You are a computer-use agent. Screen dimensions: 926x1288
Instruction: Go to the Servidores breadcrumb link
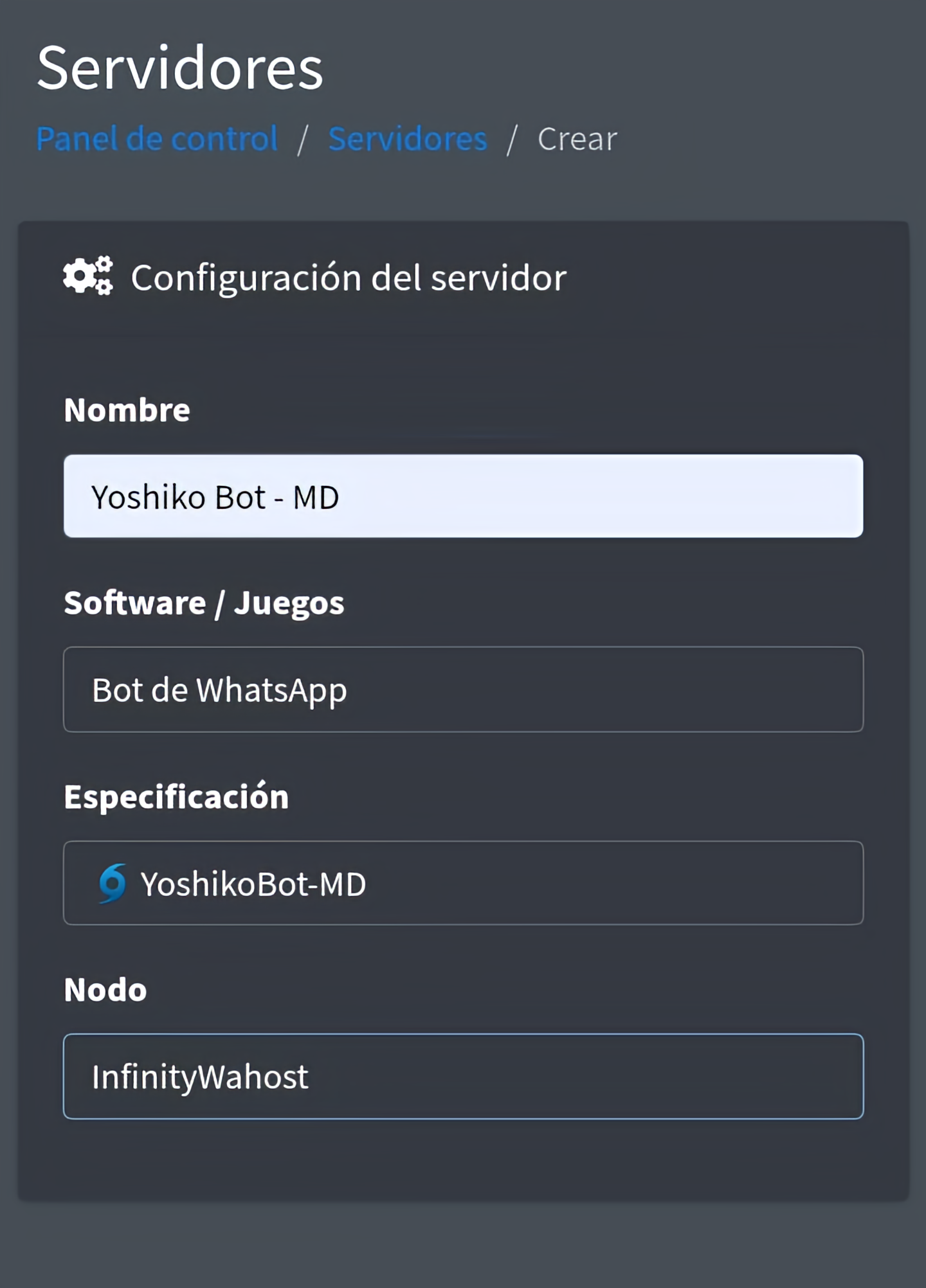click(408, 139)
